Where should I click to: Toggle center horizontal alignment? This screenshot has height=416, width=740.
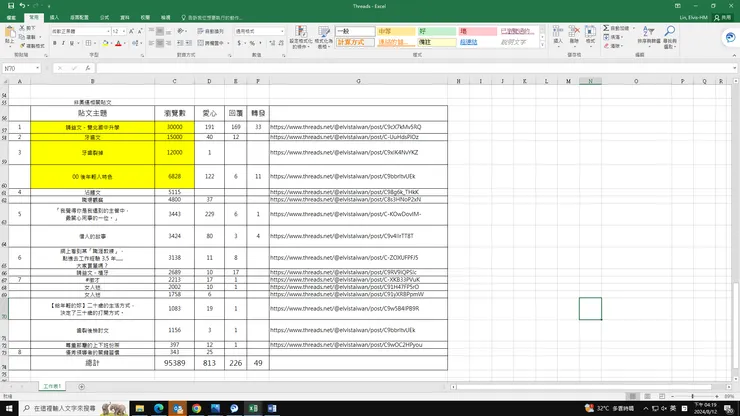point(160,43)
